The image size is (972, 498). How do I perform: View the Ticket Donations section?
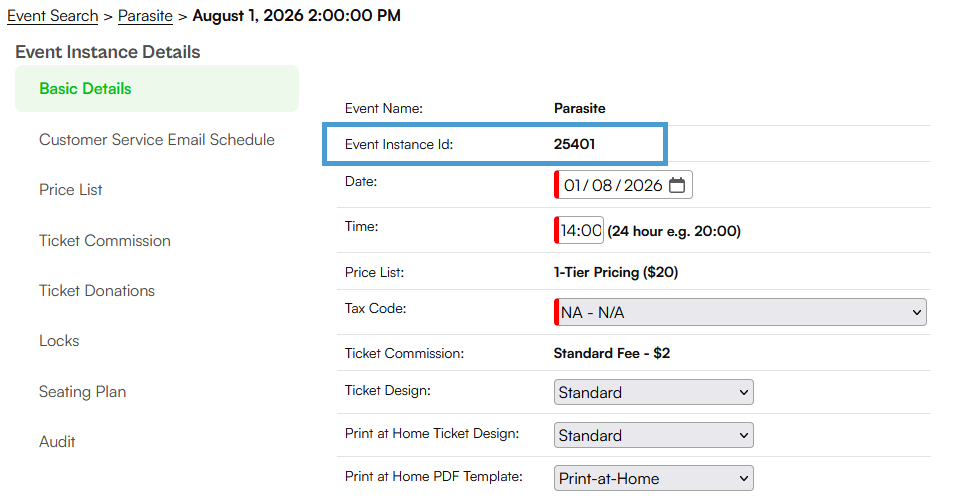(x=97, y=291)
